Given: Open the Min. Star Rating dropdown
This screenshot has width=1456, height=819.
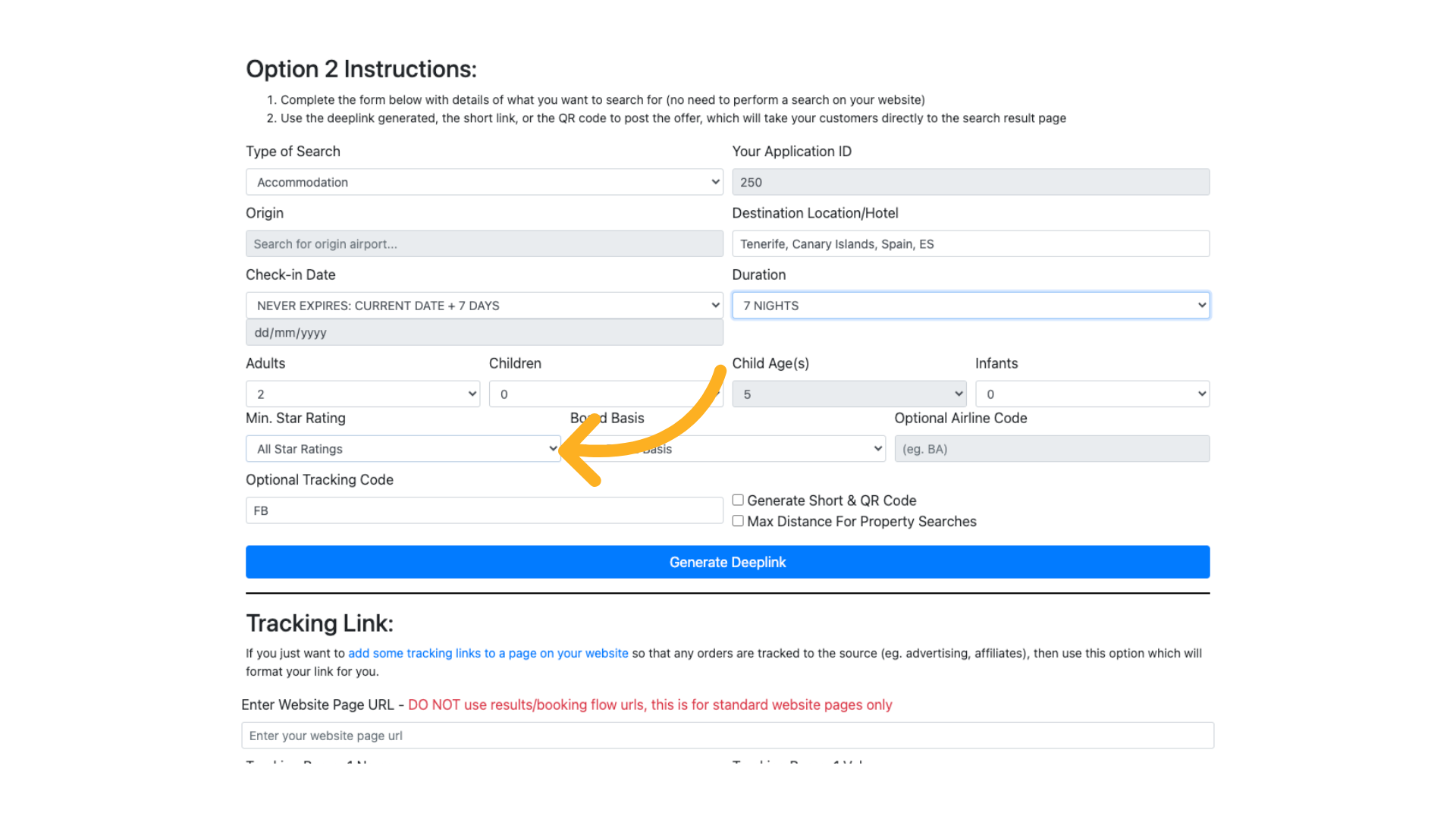Looking at the screenshot, I should [x=403, y=449].
